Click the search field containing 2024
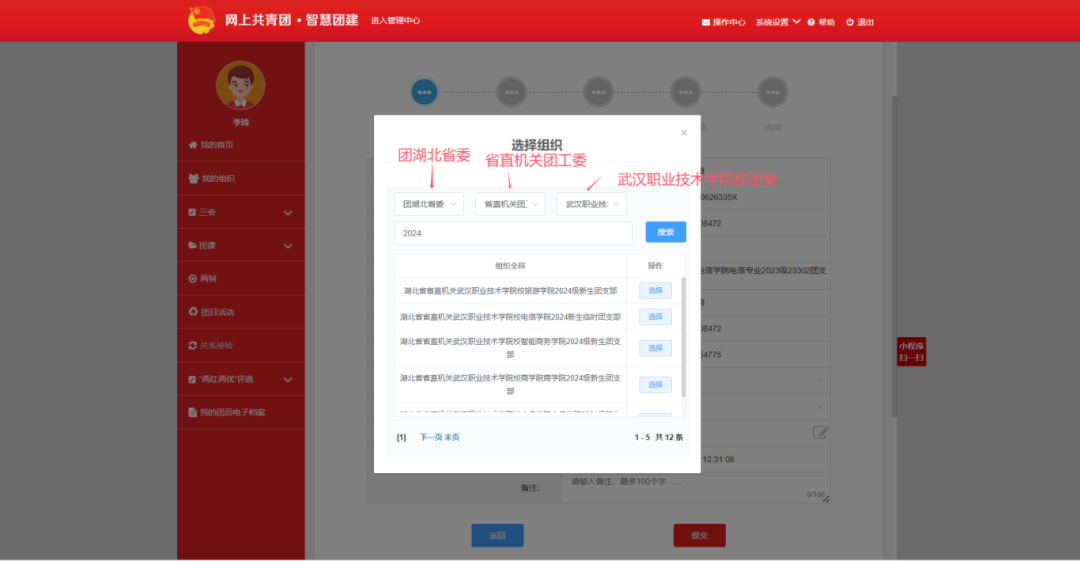This screenshot has width=1080, height=561. (x=513, y=233)
